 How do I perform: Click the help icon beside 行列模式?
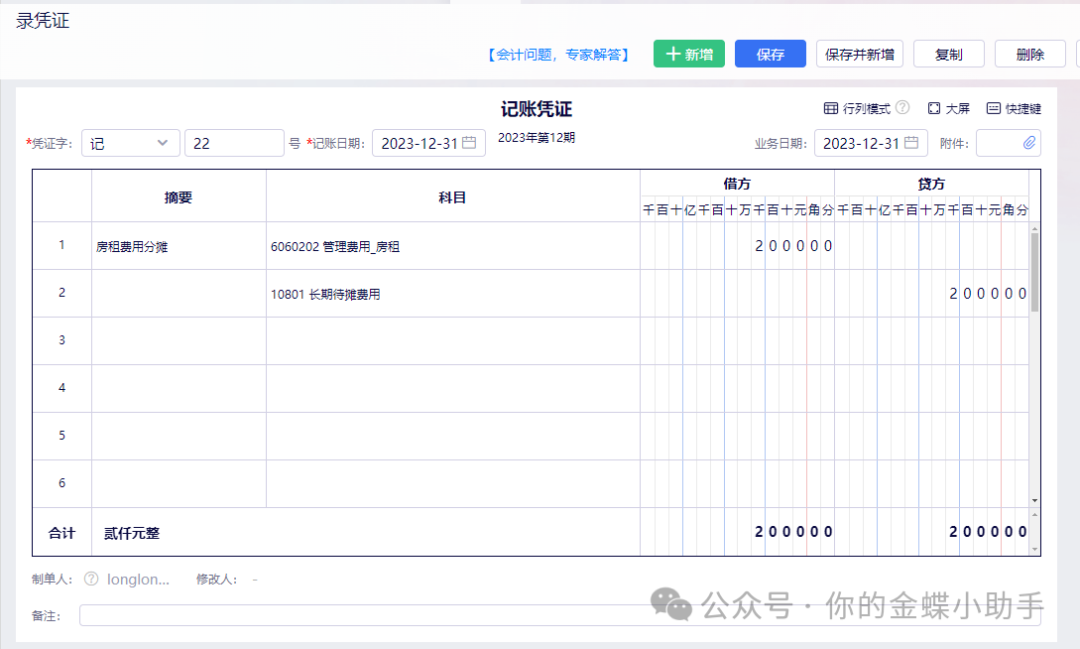coord(902,108)
